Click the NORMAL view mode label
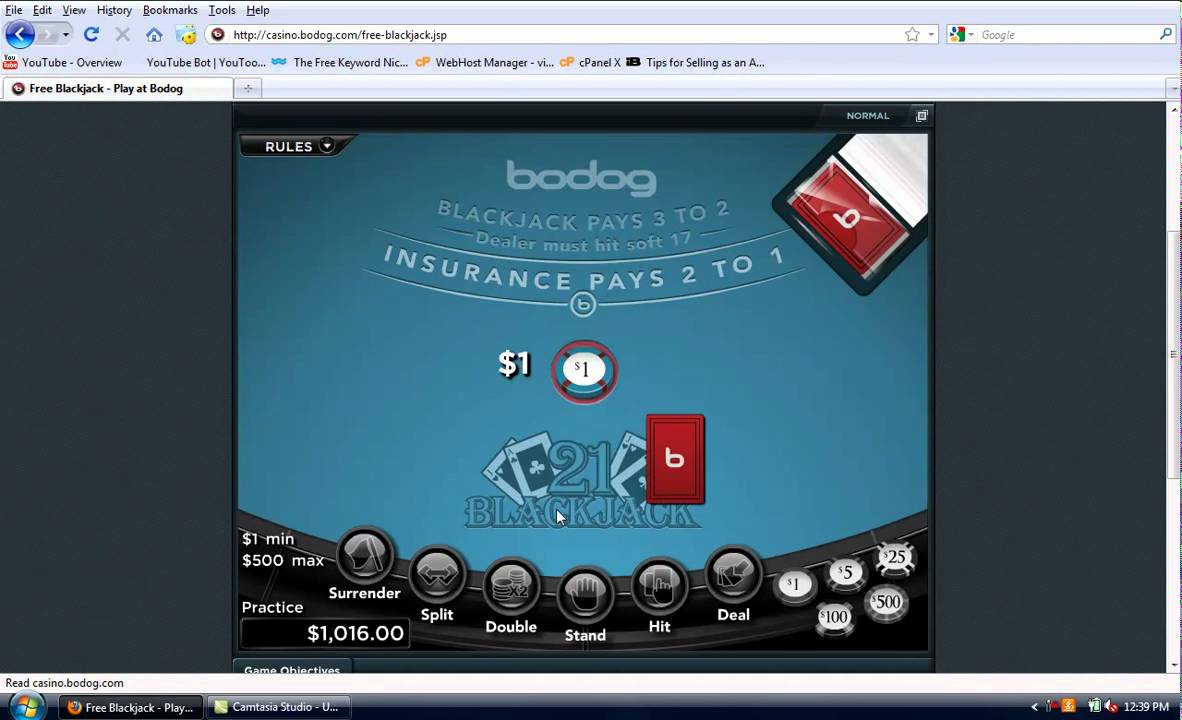Screen dimensions: 1182x720 (868, 115)
